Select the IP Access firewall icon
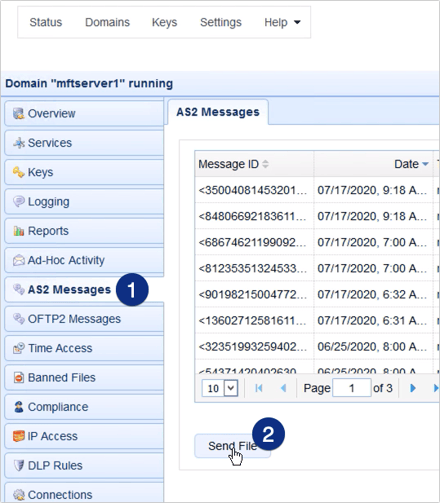This screenshot has width=440, height=503. (x=19, y=436)
